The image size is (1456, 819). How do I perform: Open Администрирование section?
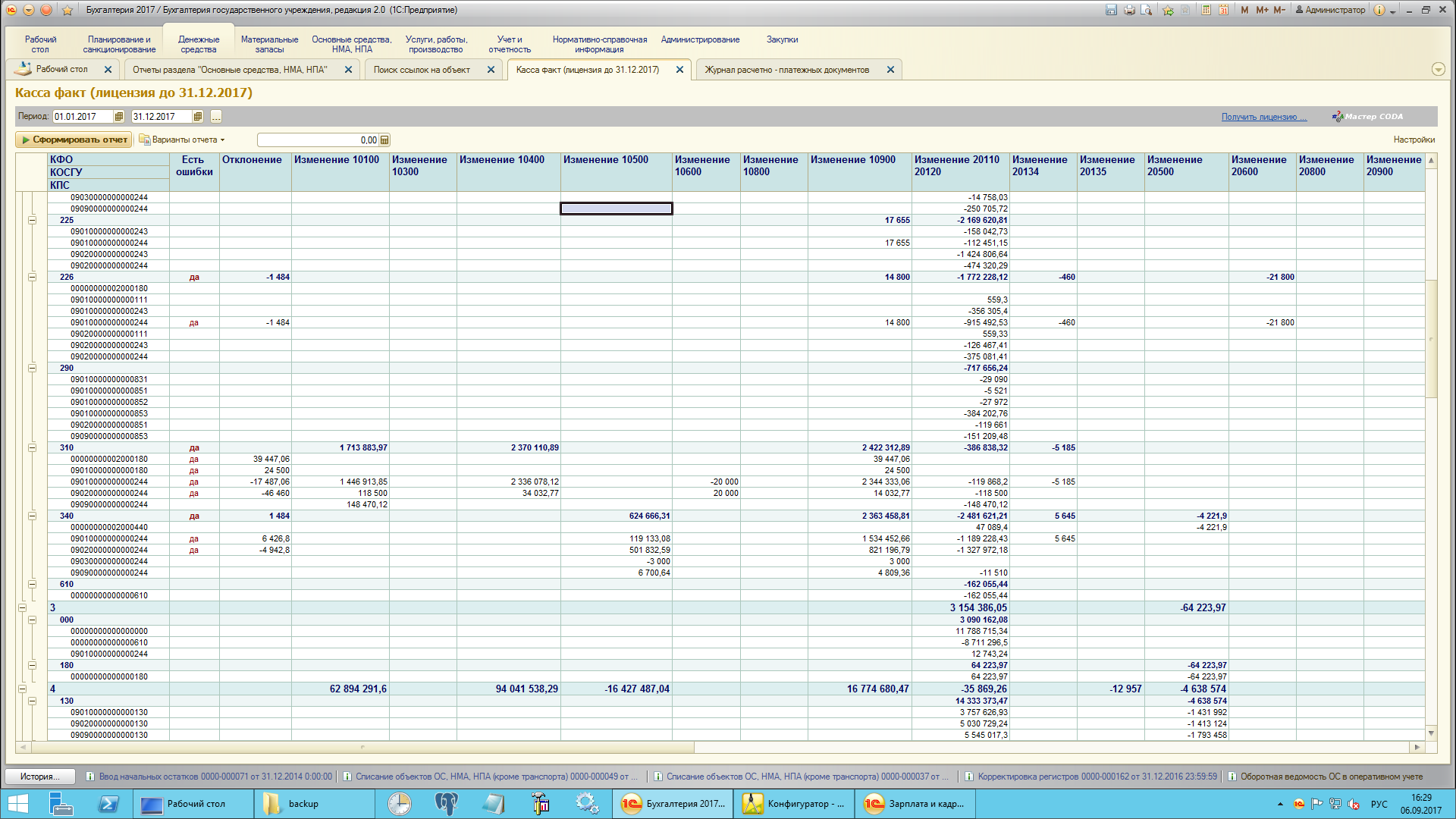click(x=700, y=39)
